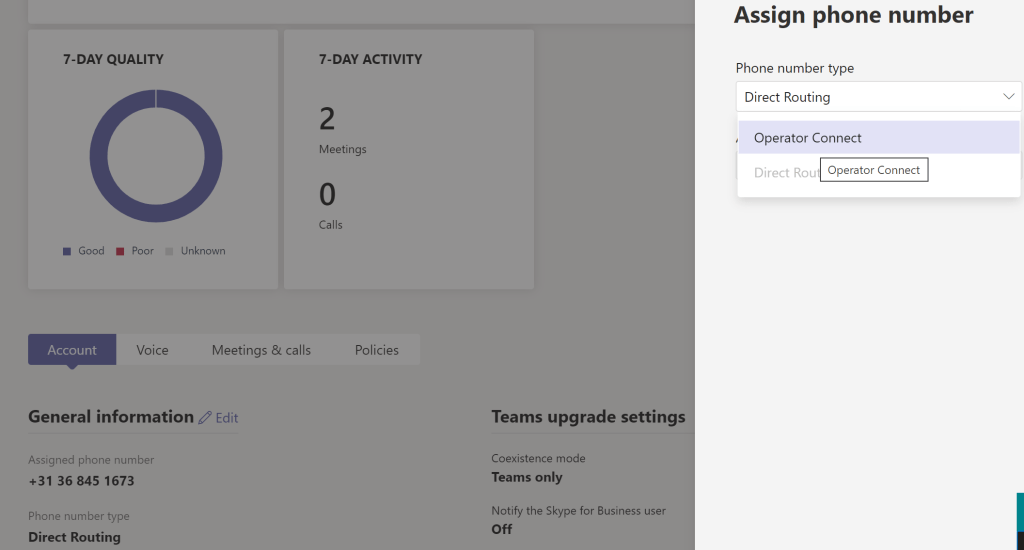Click the Poor legend red square

pos(120,251)
